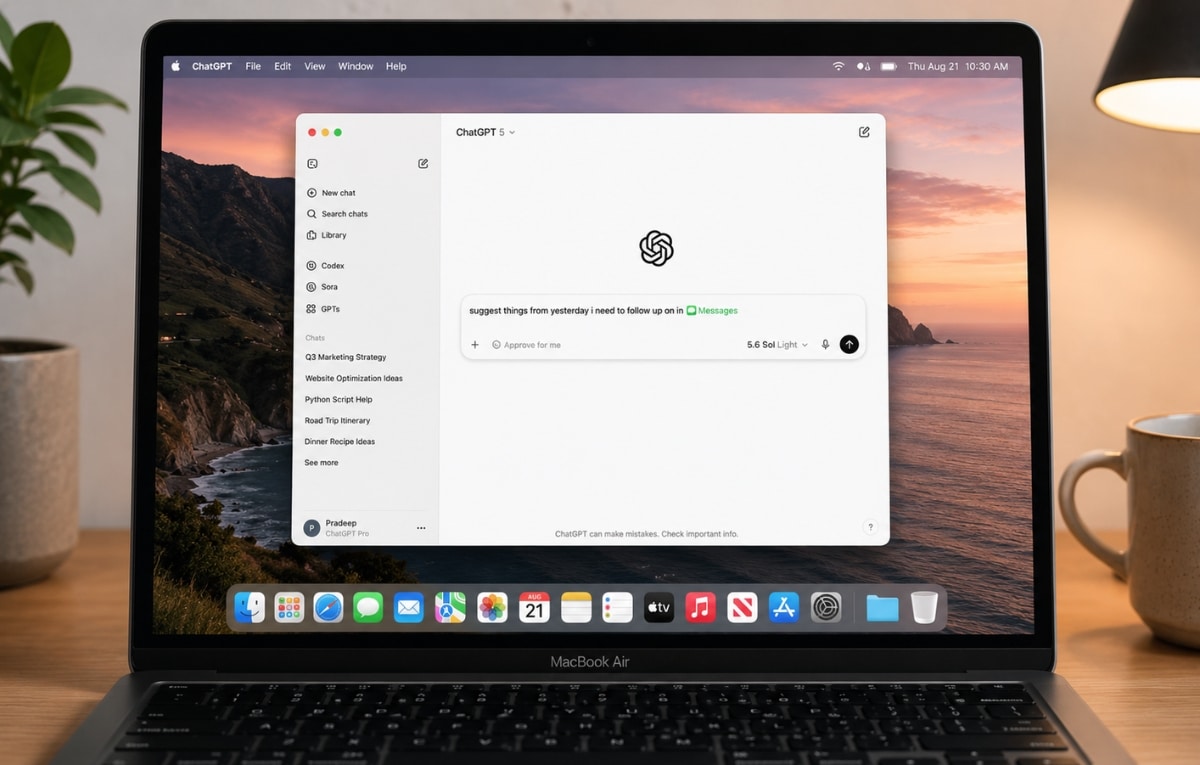
Task: Open the Help menu
Action: pos(396,66)
